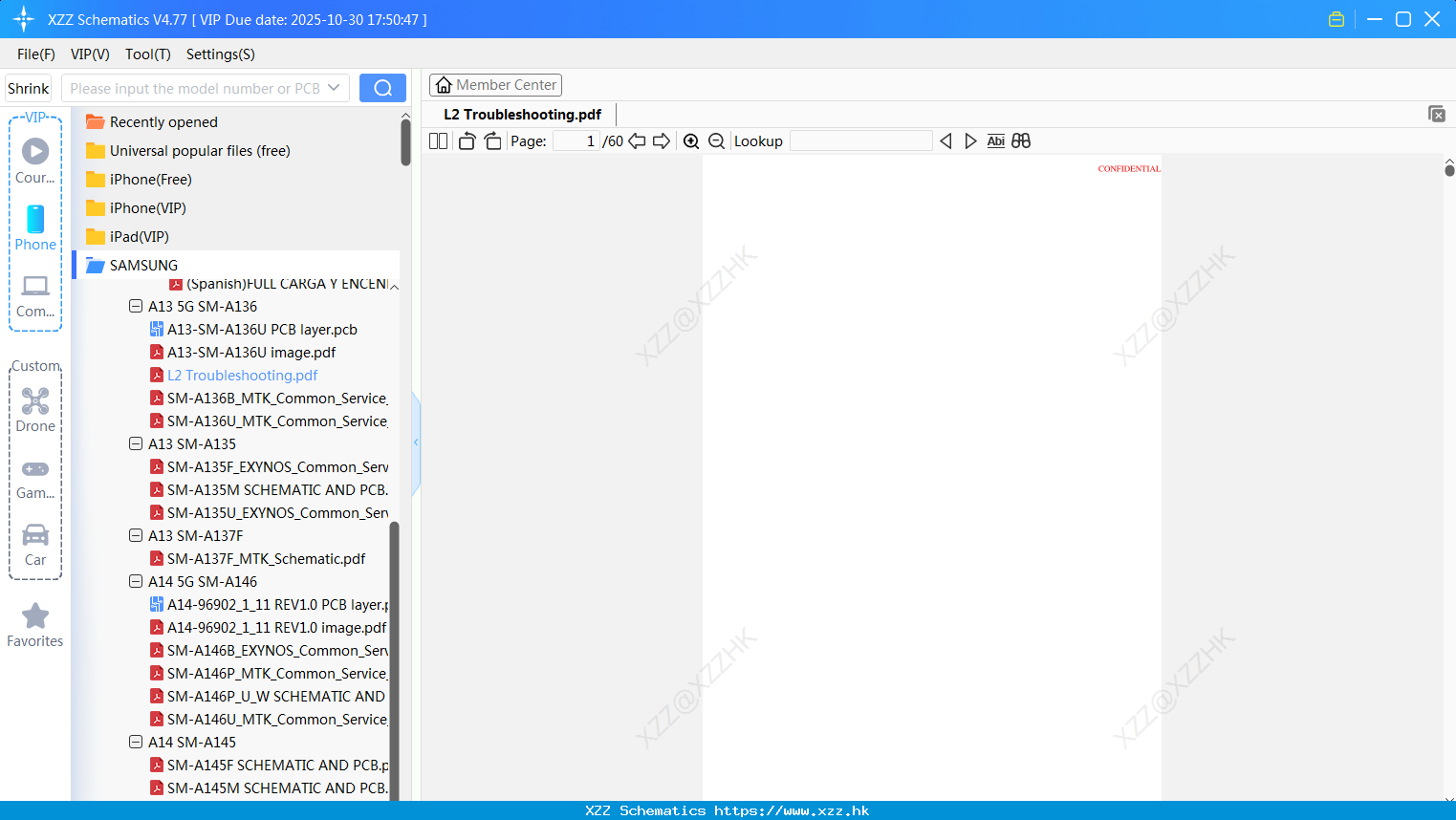1456x820 pixels.
Task: Click the Lookup text field
Action: tap(860, 141)
